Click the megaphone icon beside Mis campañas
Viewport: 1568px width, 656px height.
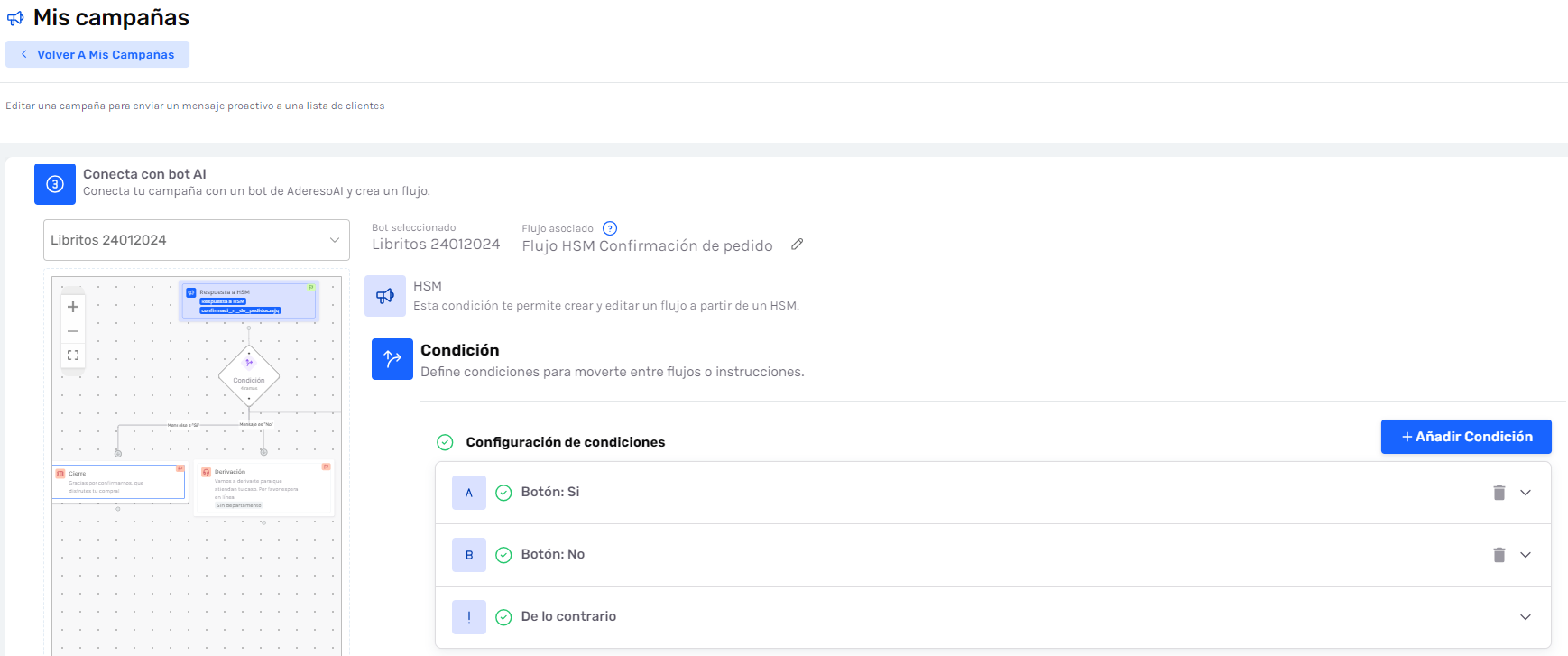[x=15, y=18]
